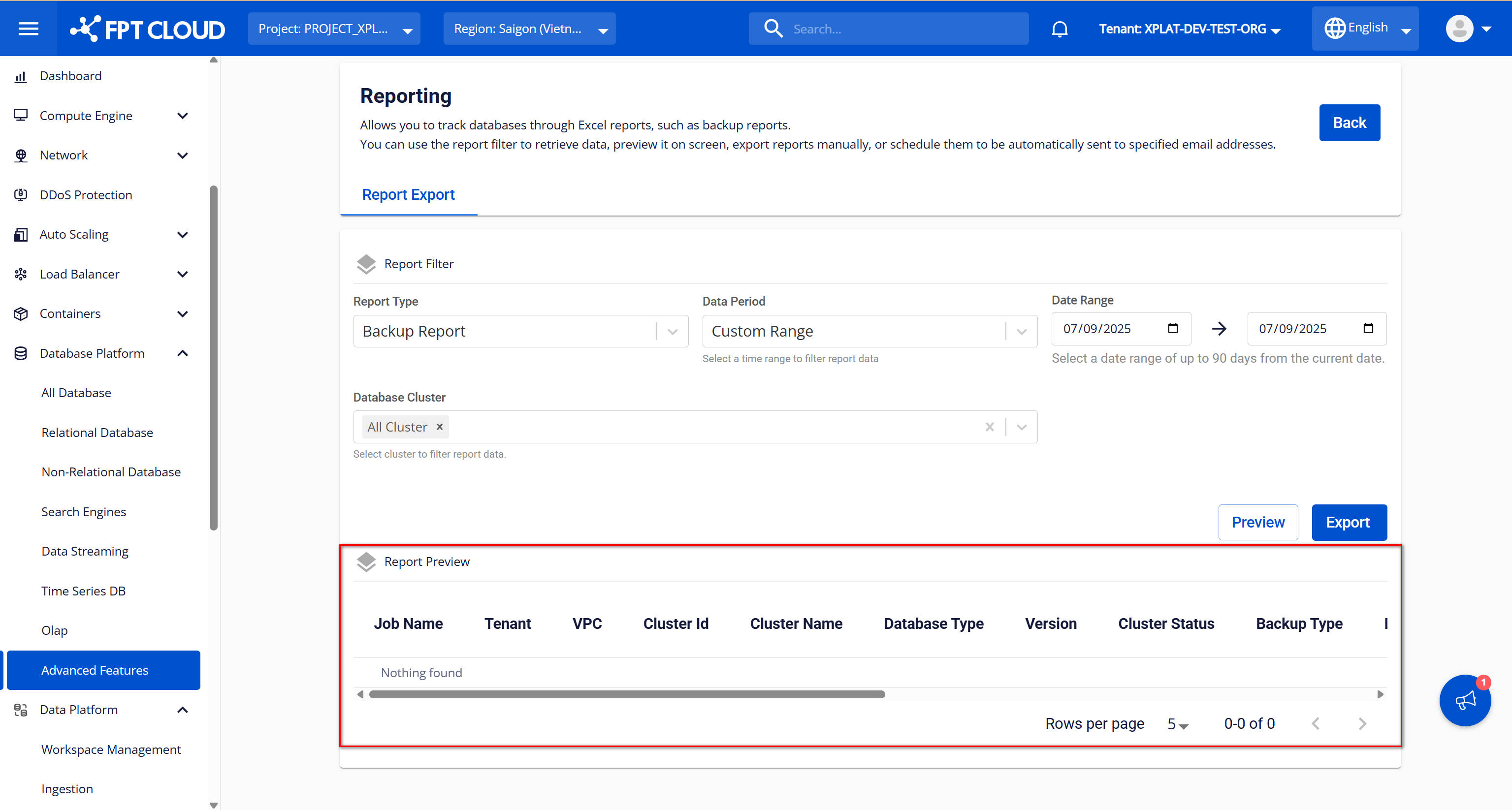Click the Compute Engine monitor icon
Viewport: 1512px width, 810px height.
pyautogui.click(x=21, y=116)
